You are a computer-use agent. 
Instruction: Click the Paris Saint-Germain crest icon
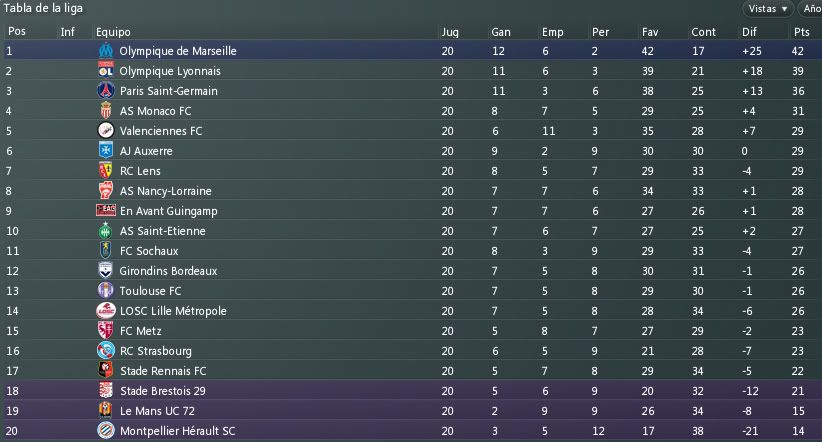tap(105, 91)
